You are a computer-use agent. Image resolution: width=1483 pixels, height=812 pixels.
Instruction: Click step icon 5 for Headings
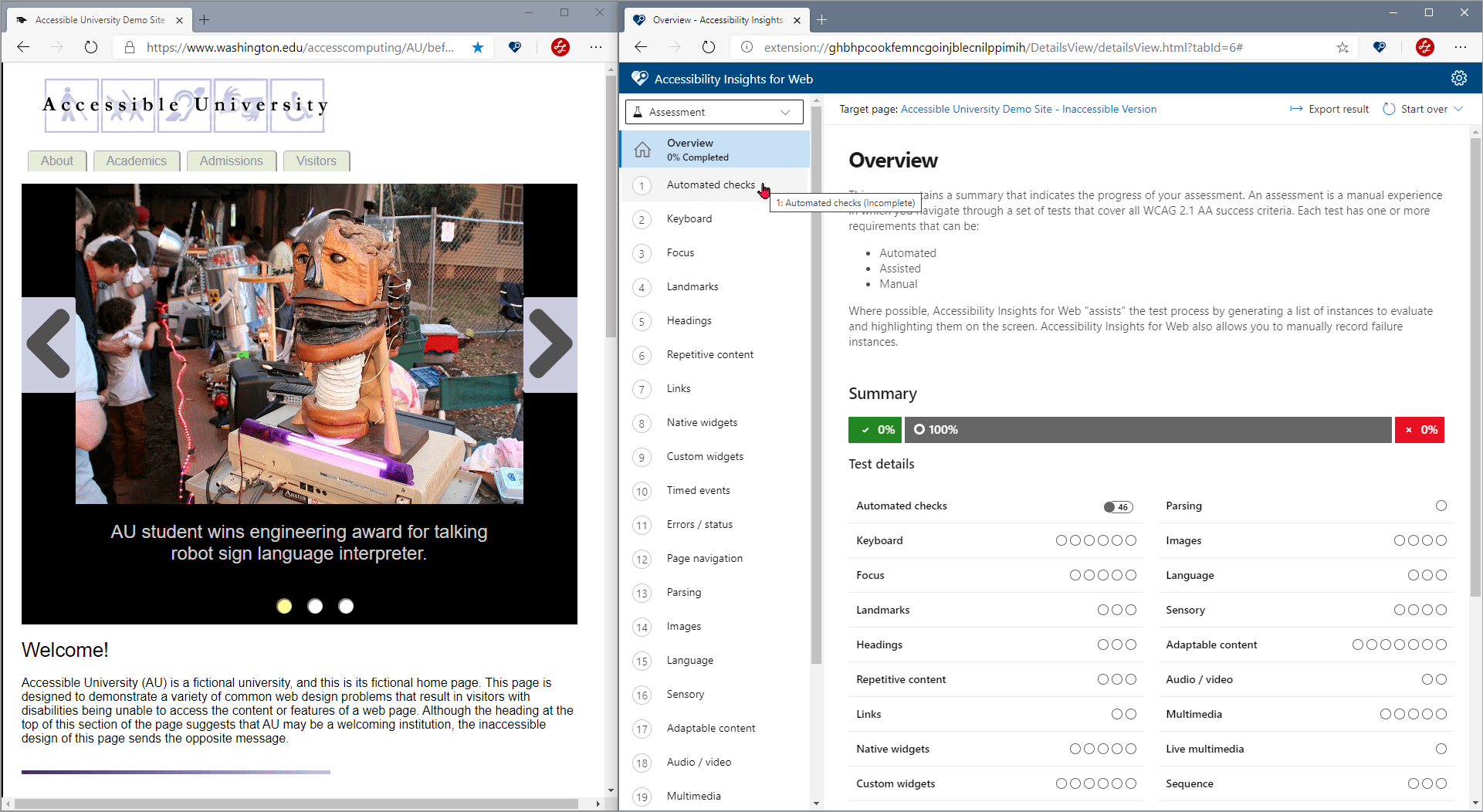(642, 321)
